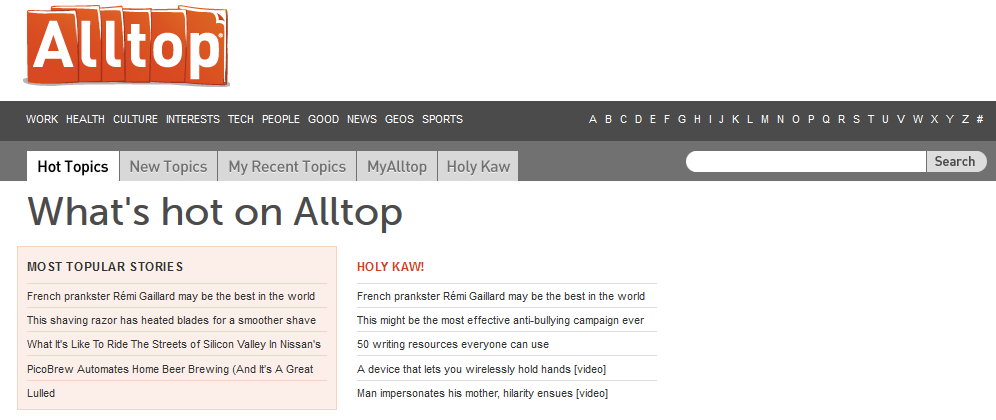Read the anti-bullying campaign story
Screen dimensions: 996x420
coord(501,320)
